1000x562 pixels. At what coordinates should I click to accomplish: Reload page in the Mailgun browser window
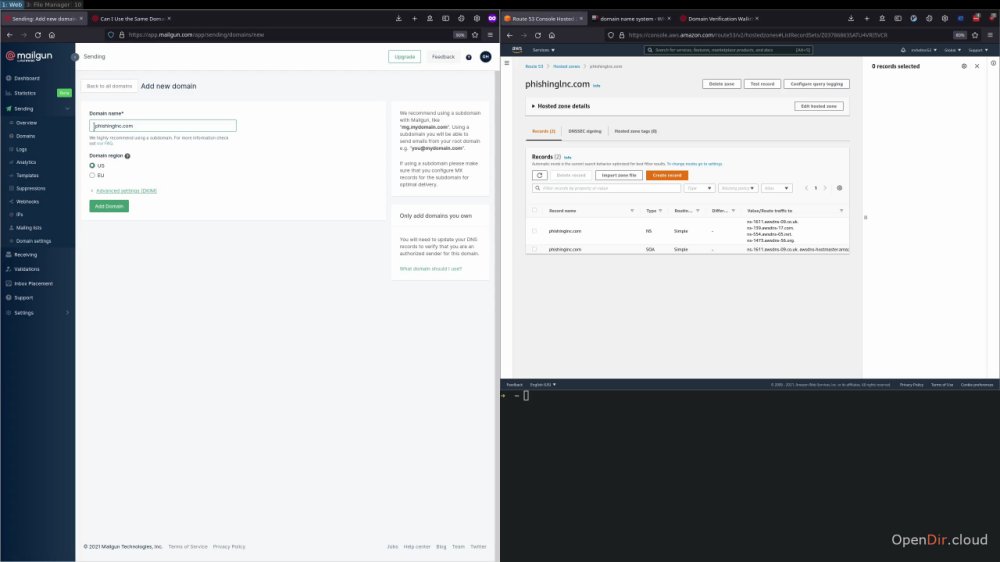[x=38, y=35]
